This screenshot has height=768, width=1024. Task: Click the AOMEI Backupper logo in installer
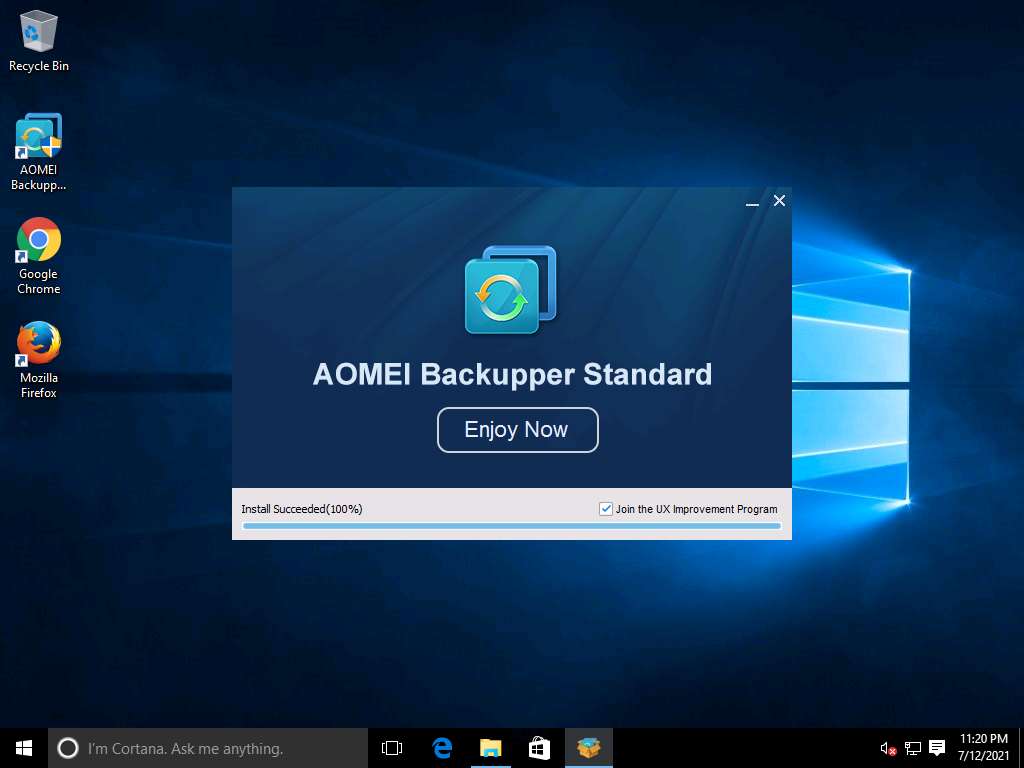click(x=510, y=289)
